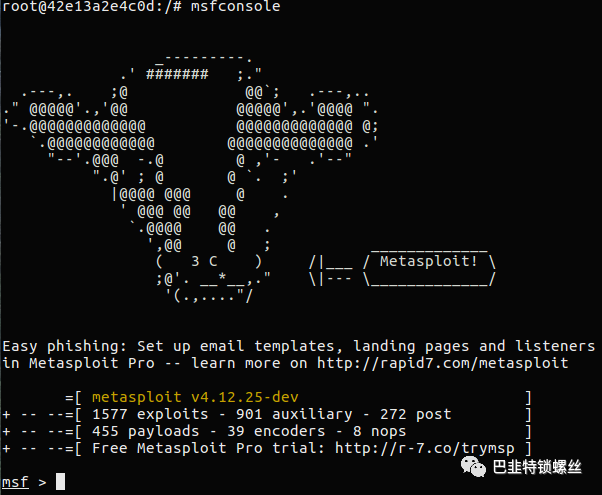The height and width of the screenshot is (495, 602).
Task: Click the "1577 exploits" count
Action: 150,414
